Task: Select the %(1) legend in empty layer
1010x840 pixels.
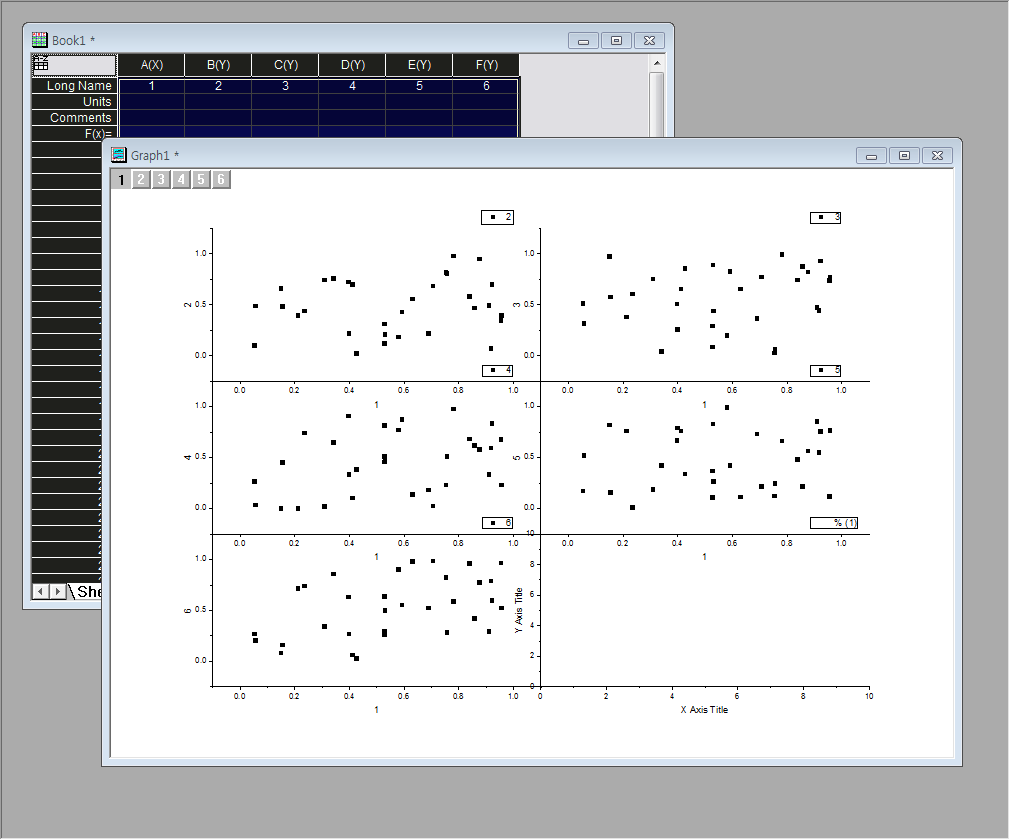Action: [834, 522]
